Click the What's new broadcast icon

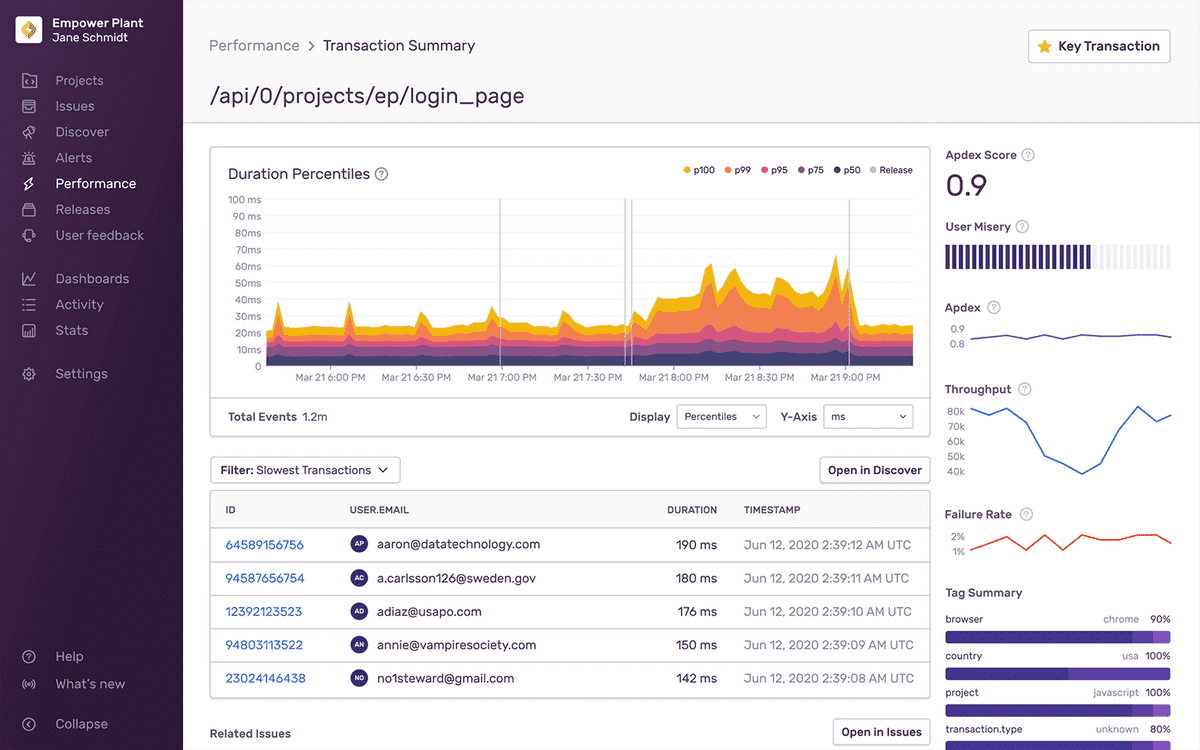(x=29, y=684)
